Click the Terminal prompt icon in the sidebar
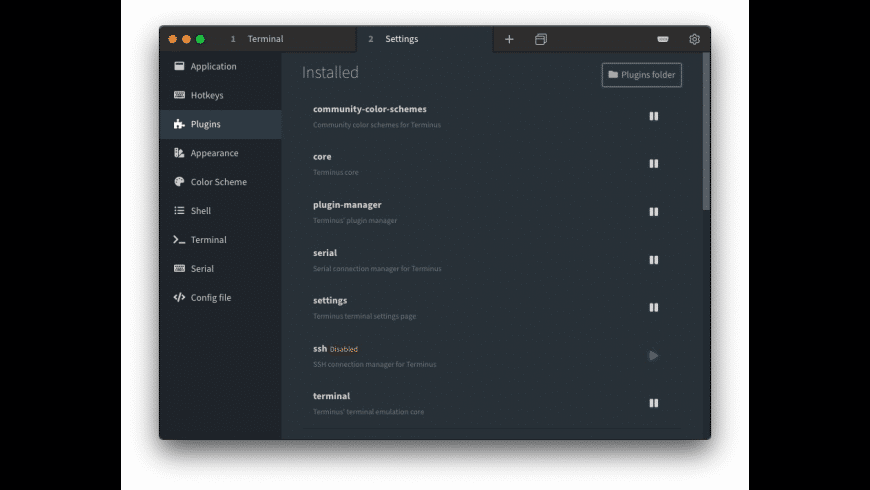This screenshot has width=870, height=490. pos(179,239)
